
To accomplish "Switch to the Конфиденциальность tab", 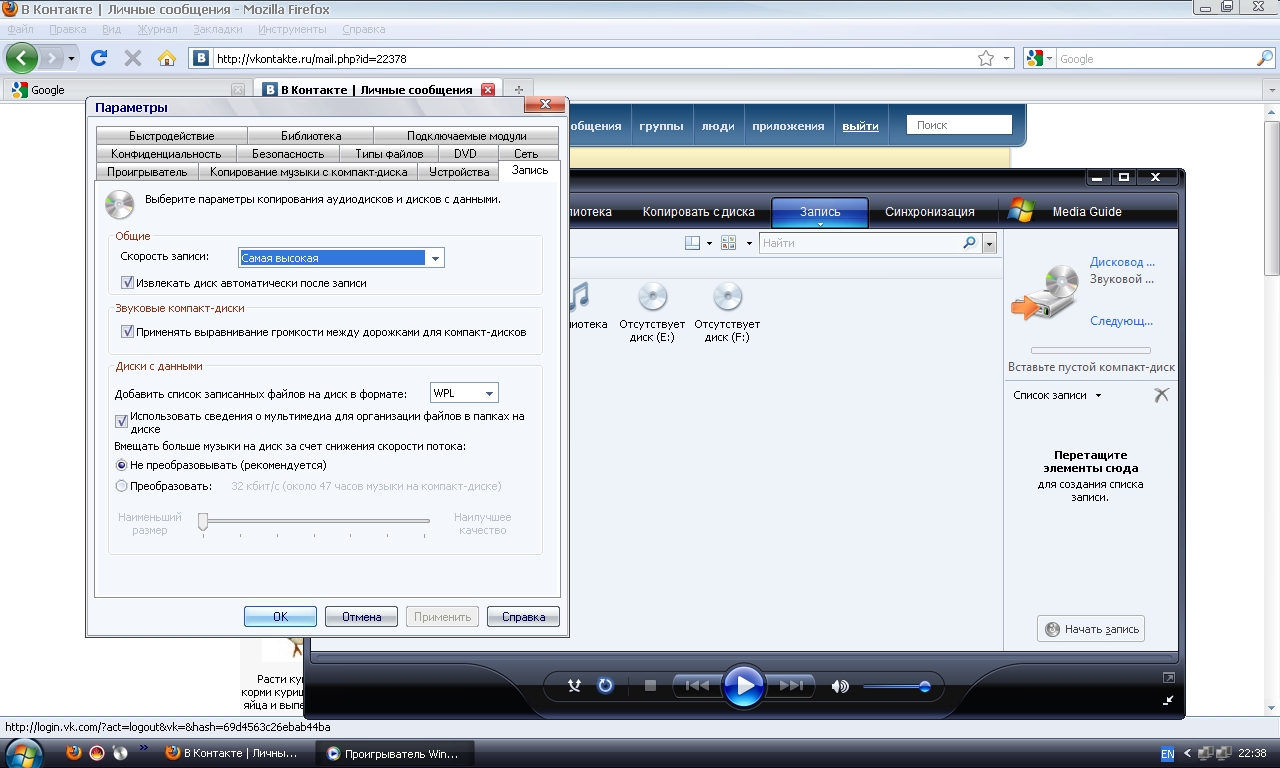I will pos(166,154).
